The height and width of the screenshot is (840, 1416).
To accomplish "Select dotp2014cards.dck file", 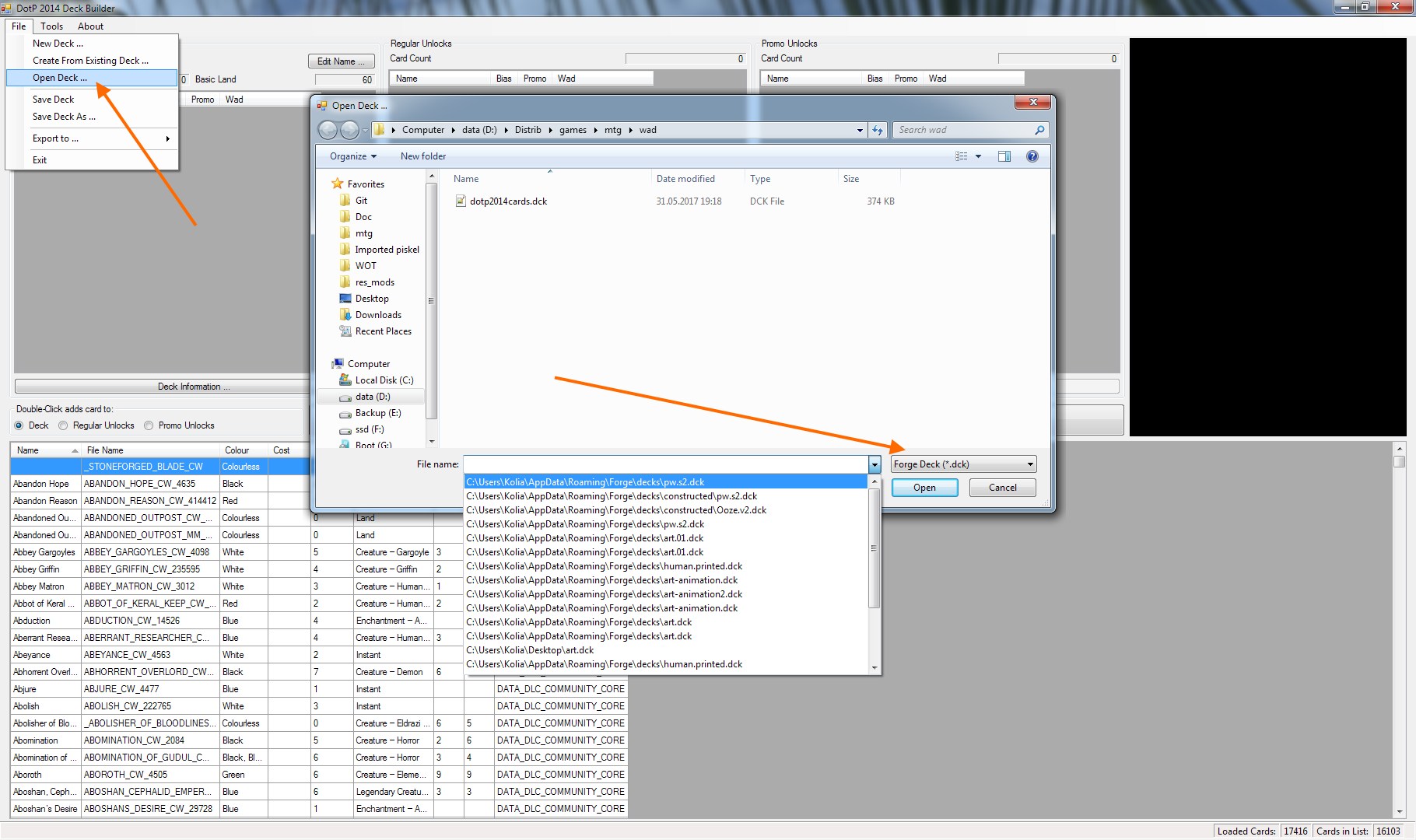I will pyautogui.click(x=508, y=201).
